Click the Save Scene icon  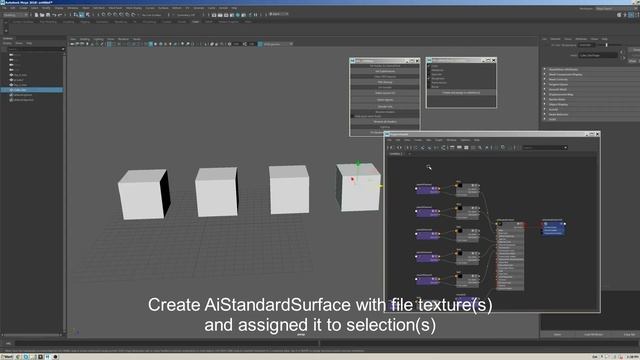pyautogui.click(x=48, y=15)
